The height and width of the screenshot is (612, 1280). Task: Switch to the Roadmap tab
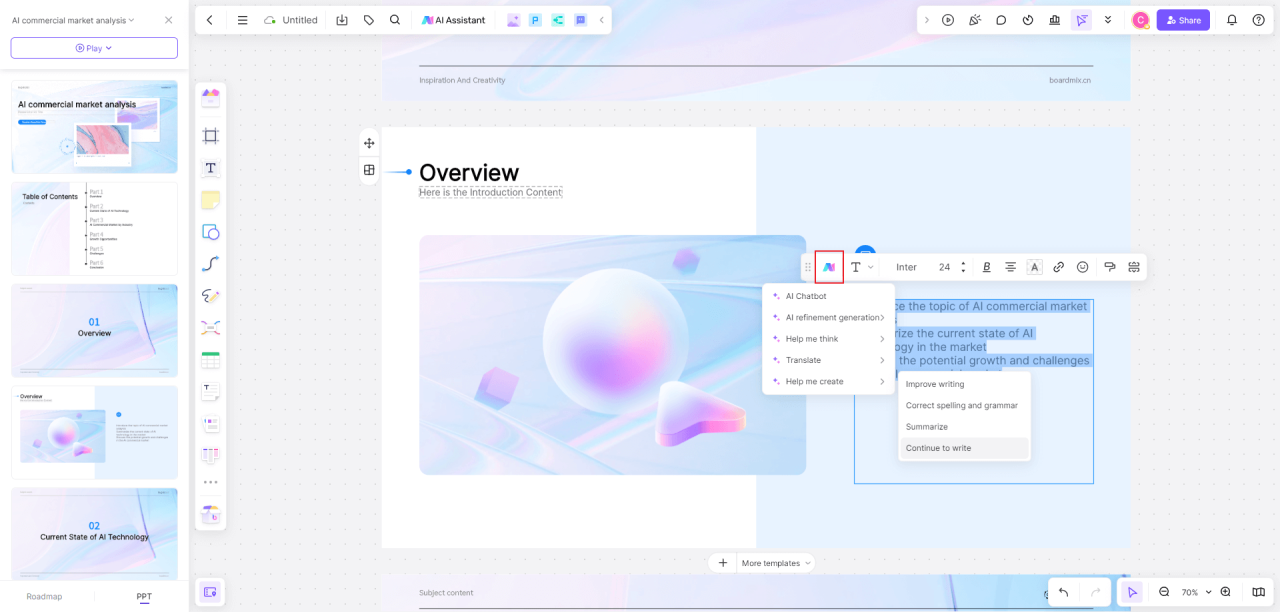click(x=44, y=596)
